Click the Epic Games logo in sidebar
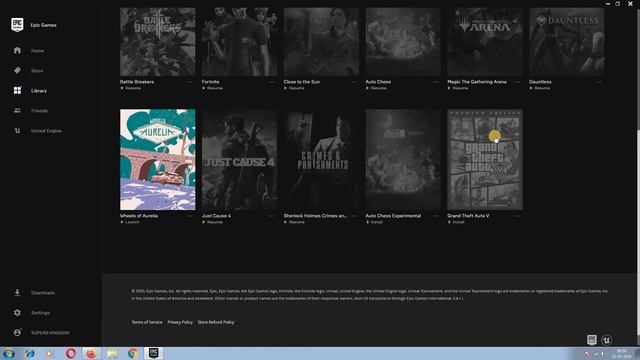 [17, 25]
